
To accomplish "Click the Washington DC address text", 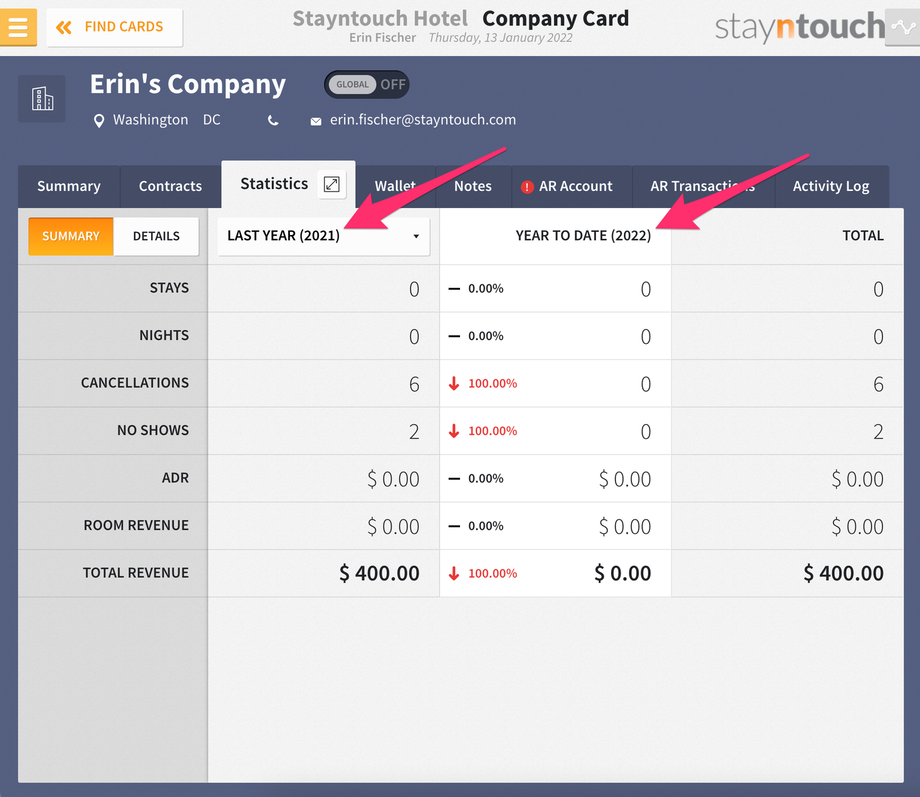I will [167, 120].
